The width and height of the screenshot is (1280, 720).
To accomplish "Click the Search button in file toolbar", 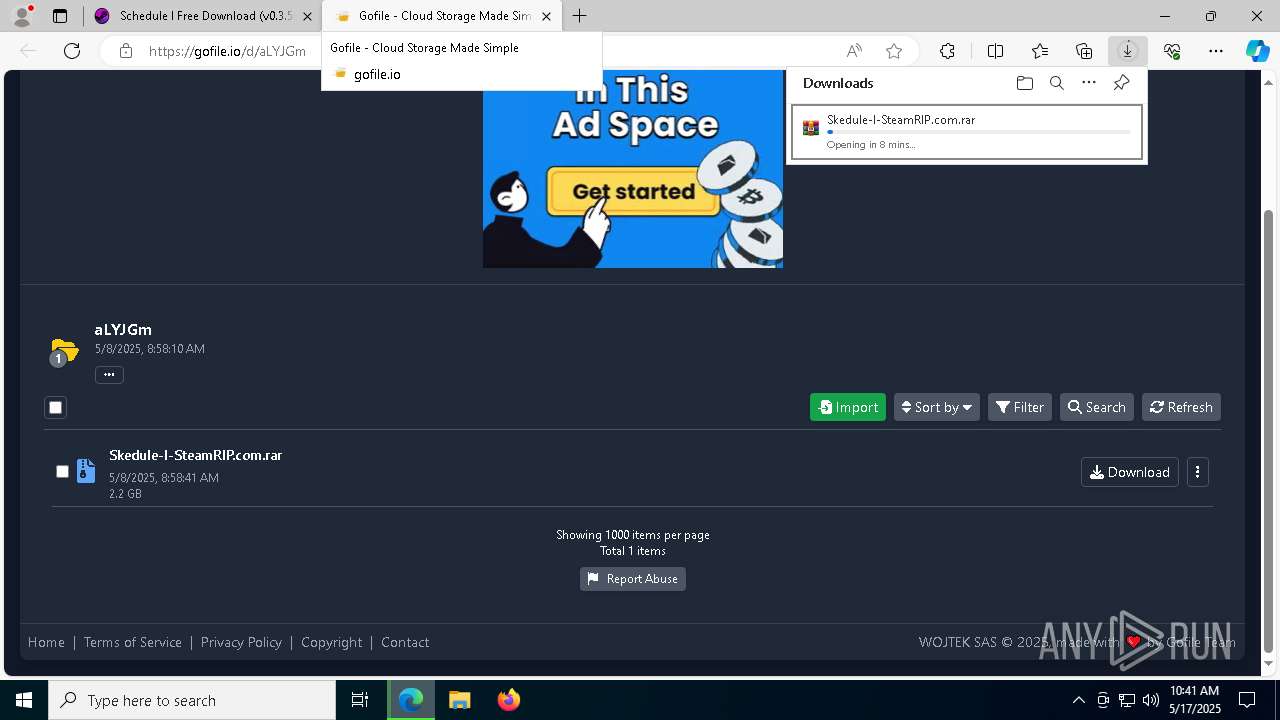I will point(1097,407).
